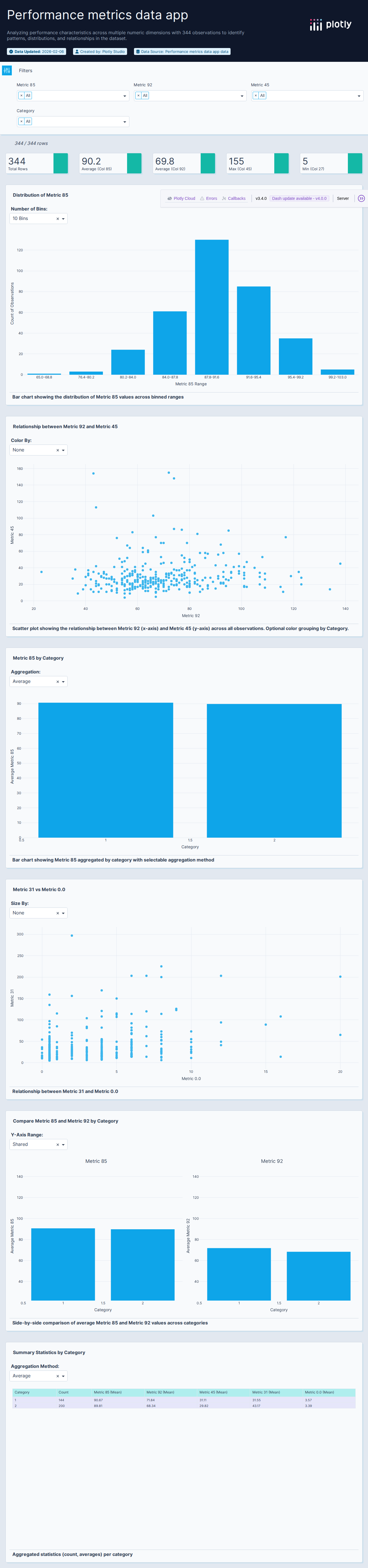
Task: Click the Plotly logo in header
Action: (x=330, y=24)
